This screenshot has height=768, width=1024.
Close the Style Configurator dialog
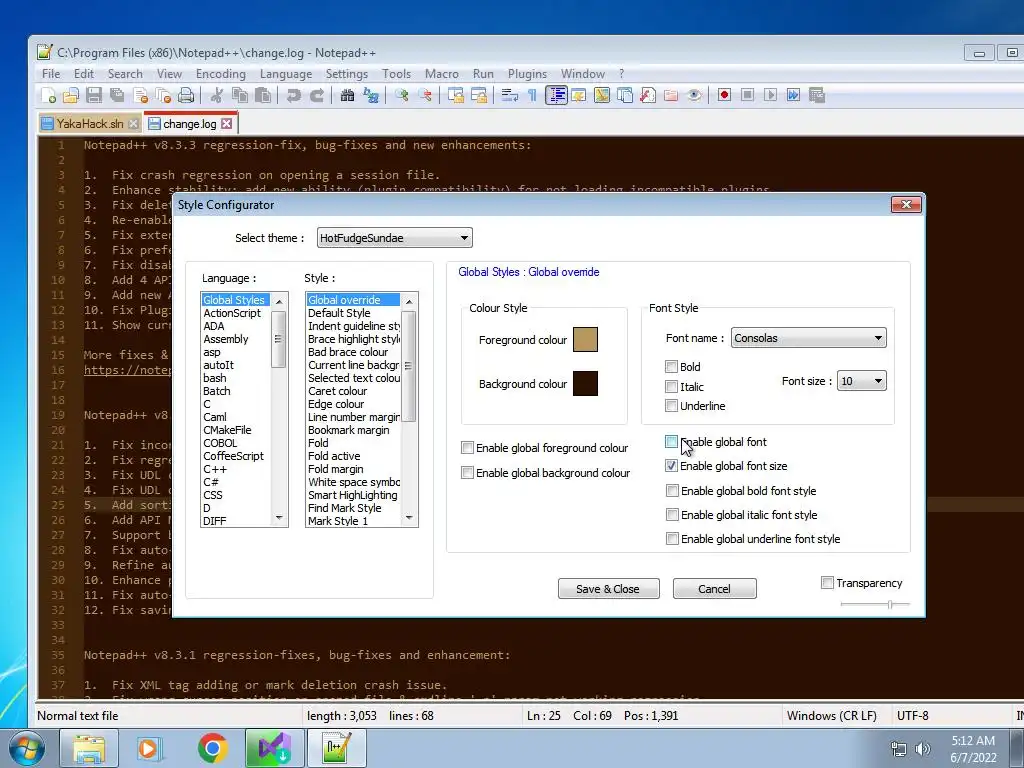(906, 204)
